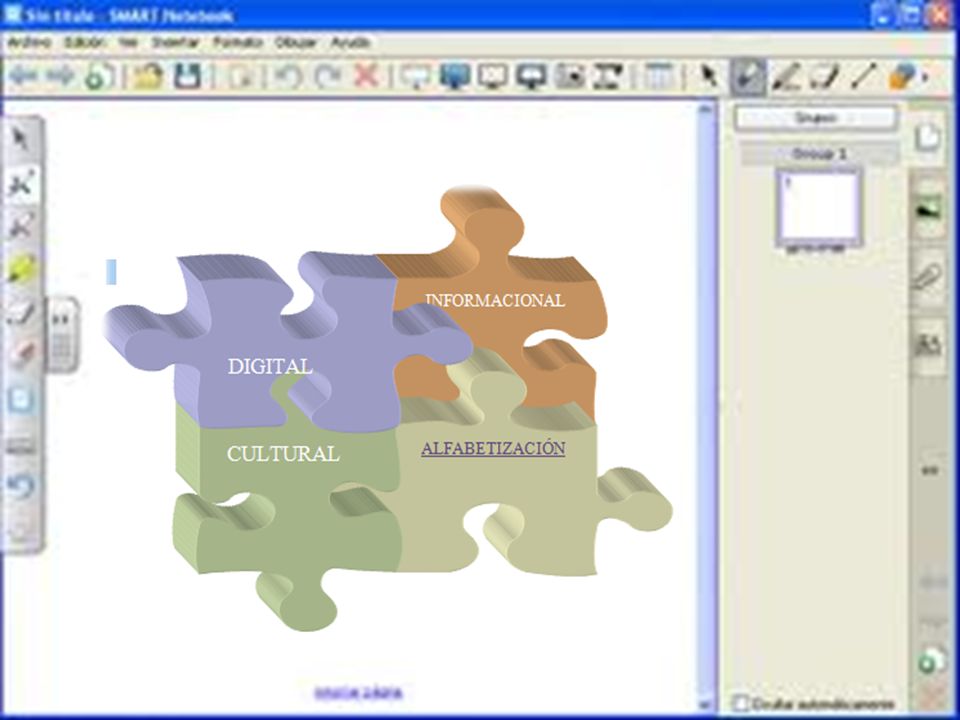Select the line tool in the toolbar
Image resolution: width=960 pixels, height=720 pixels.
(863, 77)
